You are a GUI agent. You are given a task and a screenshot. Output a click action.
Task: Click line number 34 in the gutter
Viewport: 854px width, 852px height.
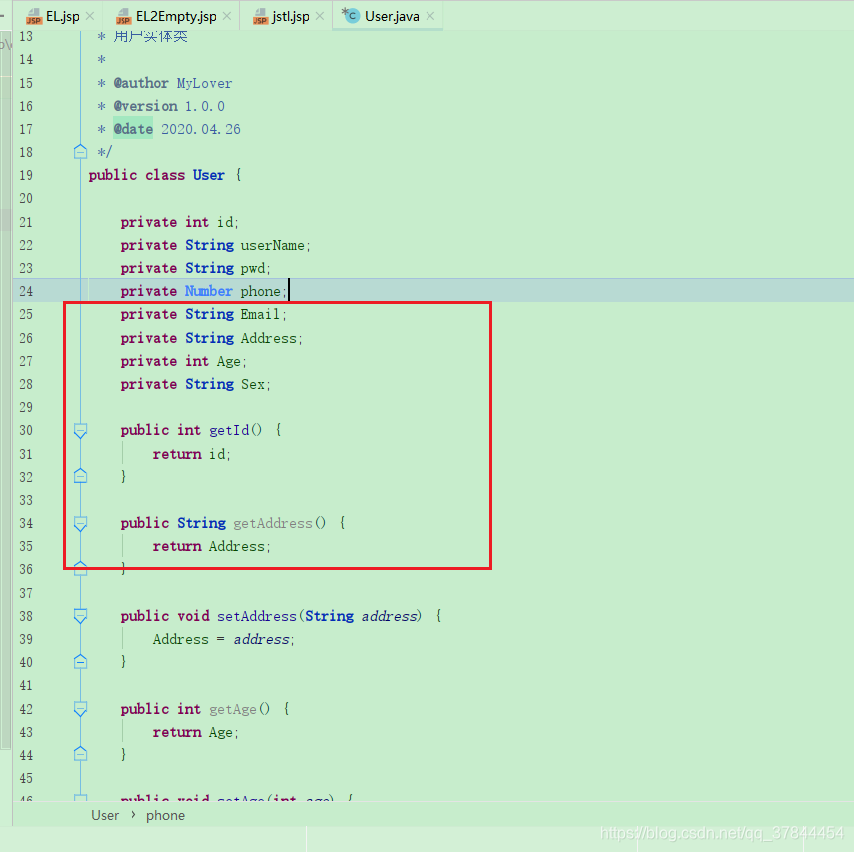pos(26,524)
